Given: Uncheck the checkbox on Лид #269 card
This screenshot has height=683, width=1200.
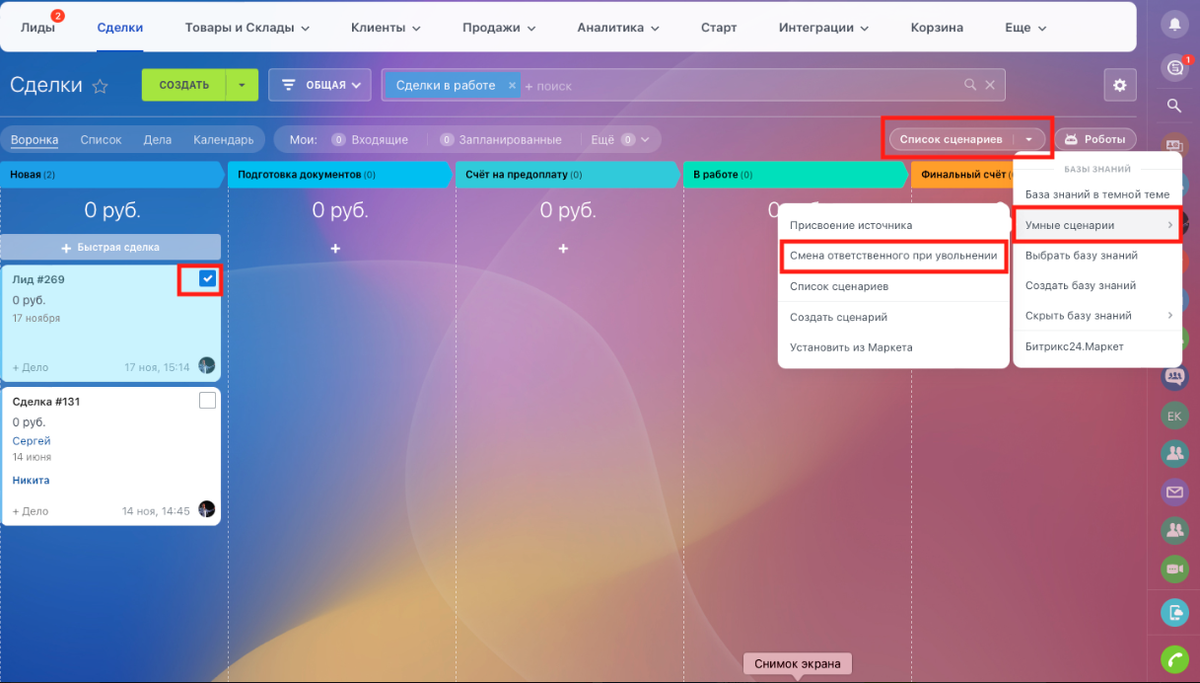Looking at the screenshot, I should pyautogui.click(x=207, y=280).
